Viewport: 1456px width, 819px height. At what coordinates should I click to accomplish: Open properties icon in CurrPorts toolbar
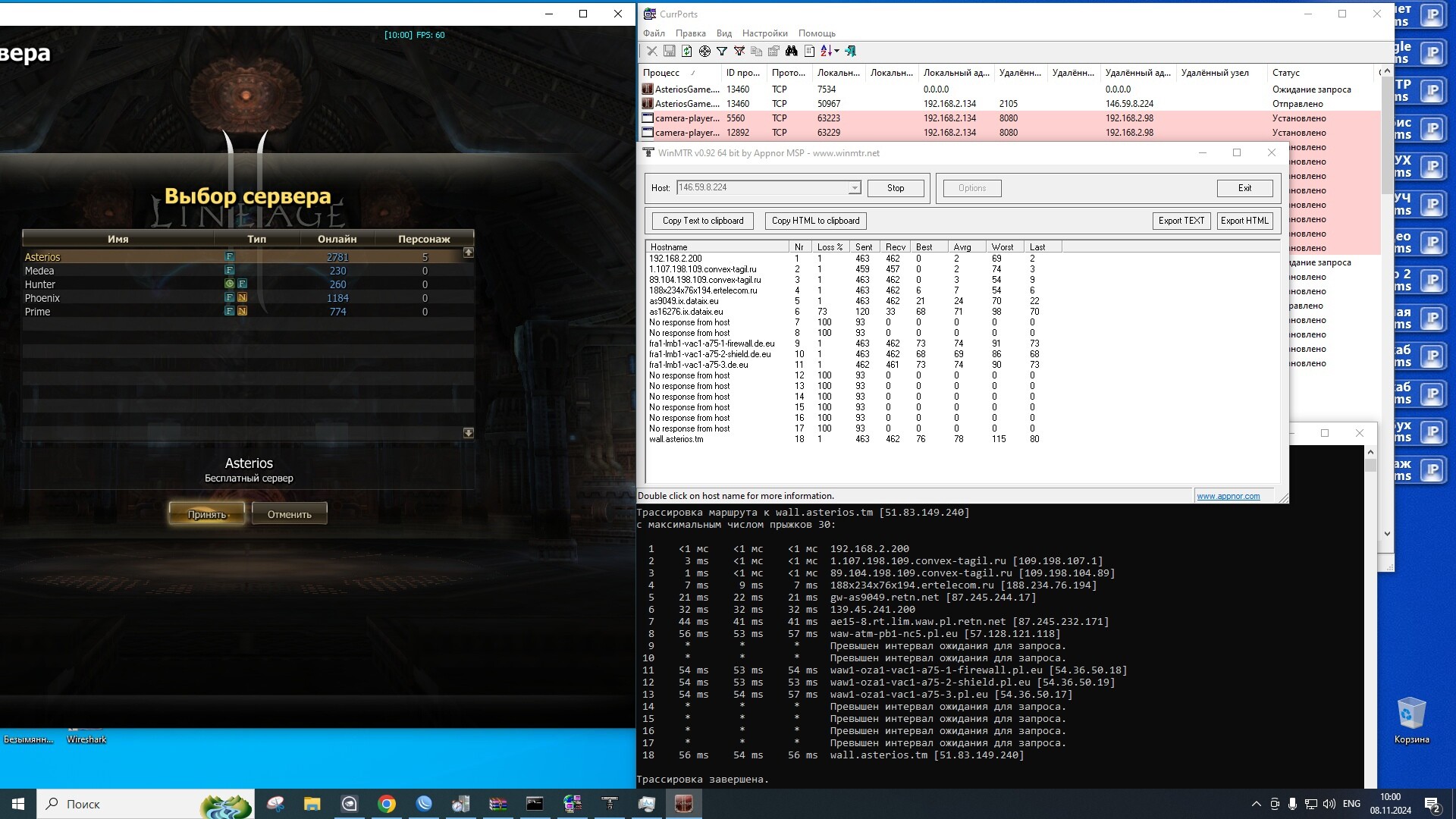click(x=773, y=51)
